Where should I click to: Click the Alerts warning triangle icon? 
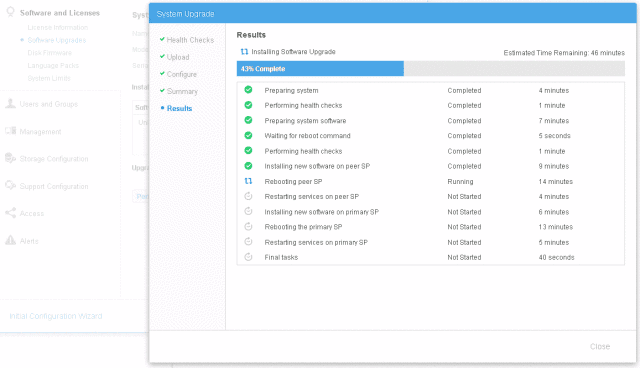point(10,240)
